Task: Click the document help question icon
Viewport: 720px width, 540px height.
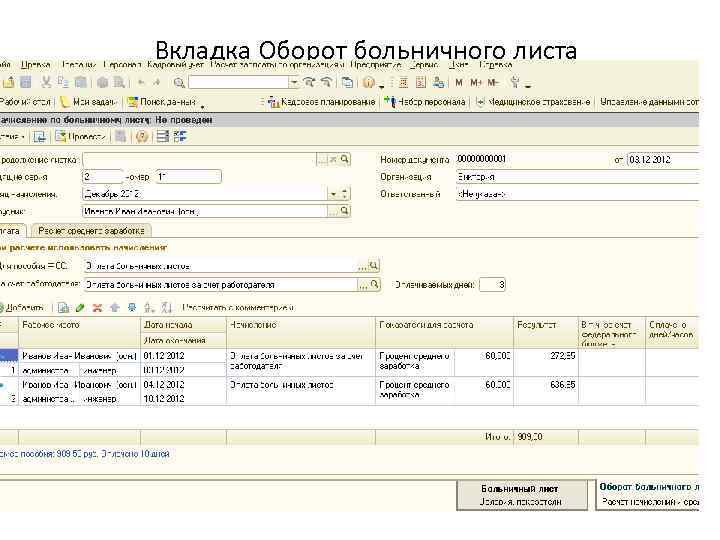Action: [x=142, y=137]
